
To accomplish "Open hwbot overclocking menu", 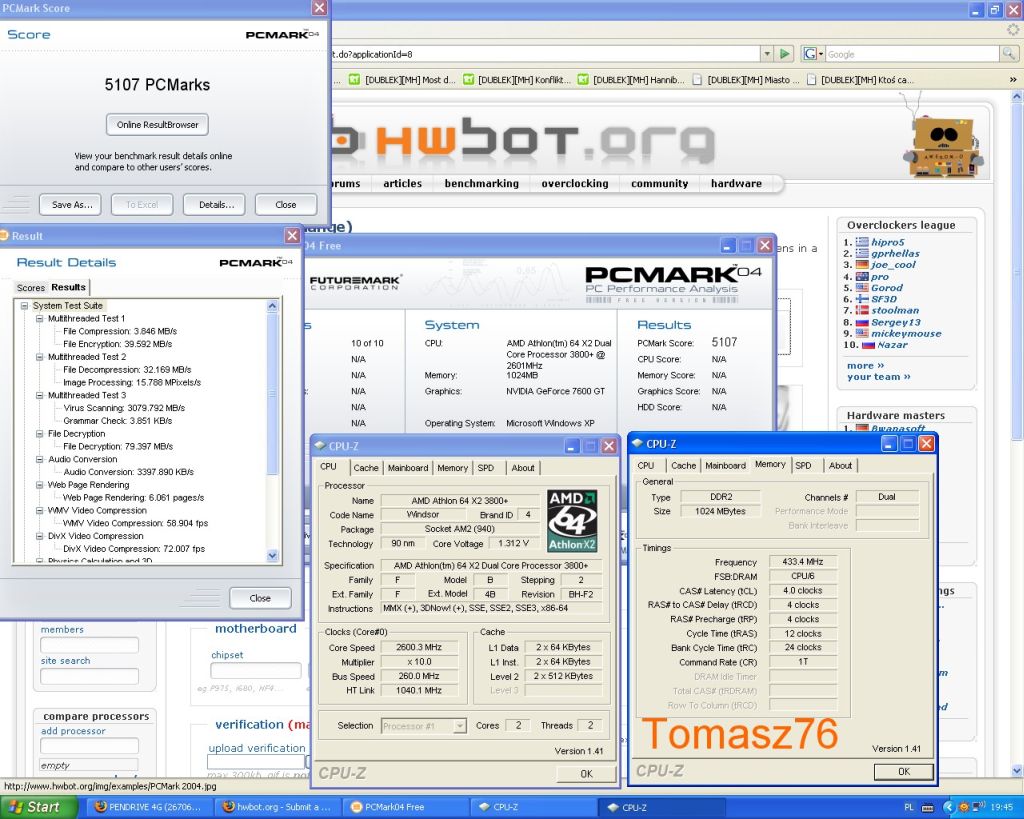I will [575, 184].
